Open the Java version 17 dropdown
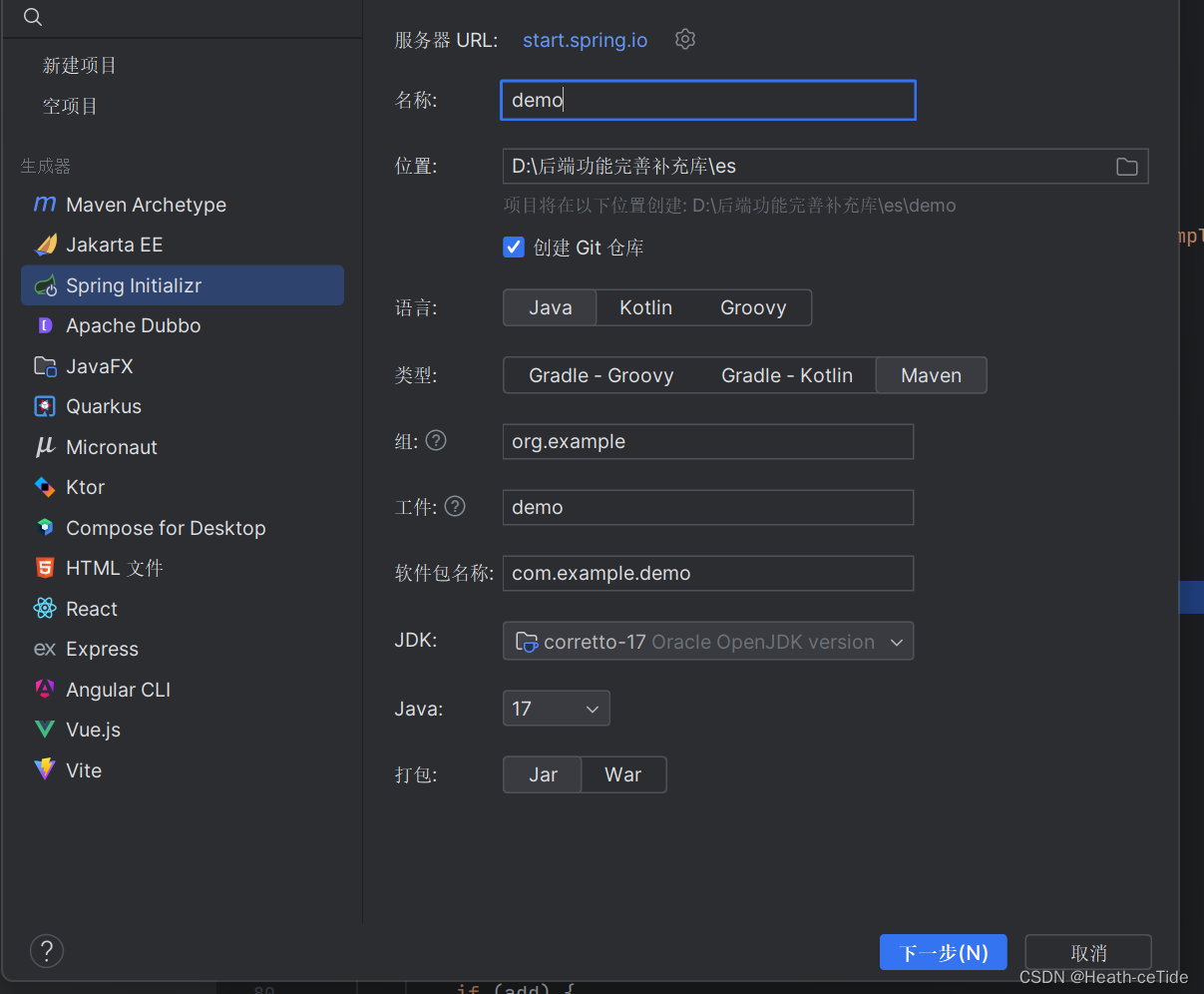The height and width of the screenshot is (994, 1204). tap(556, 709)
